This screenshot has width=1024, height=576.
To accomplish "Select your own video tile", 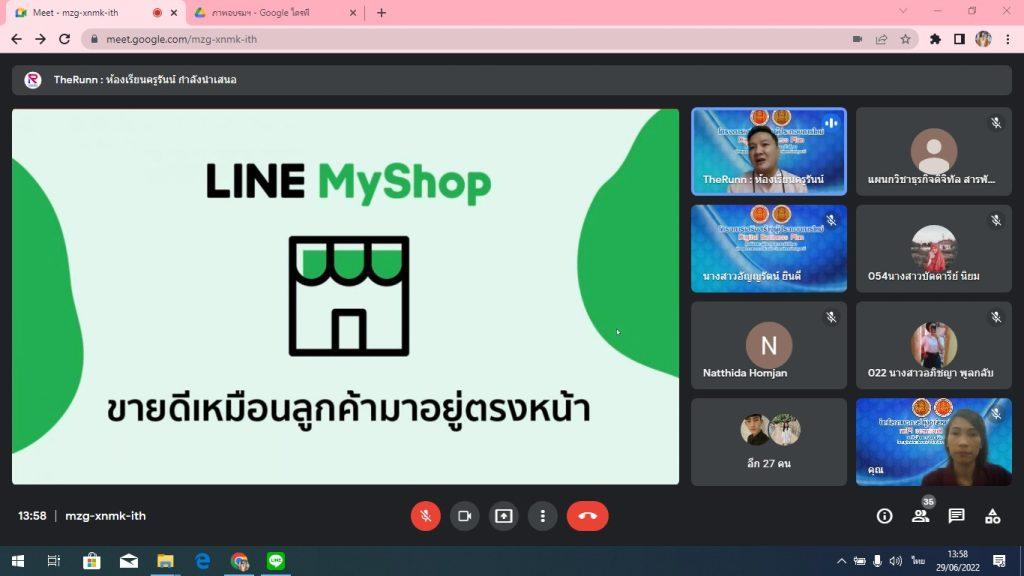I will [934, 442].
